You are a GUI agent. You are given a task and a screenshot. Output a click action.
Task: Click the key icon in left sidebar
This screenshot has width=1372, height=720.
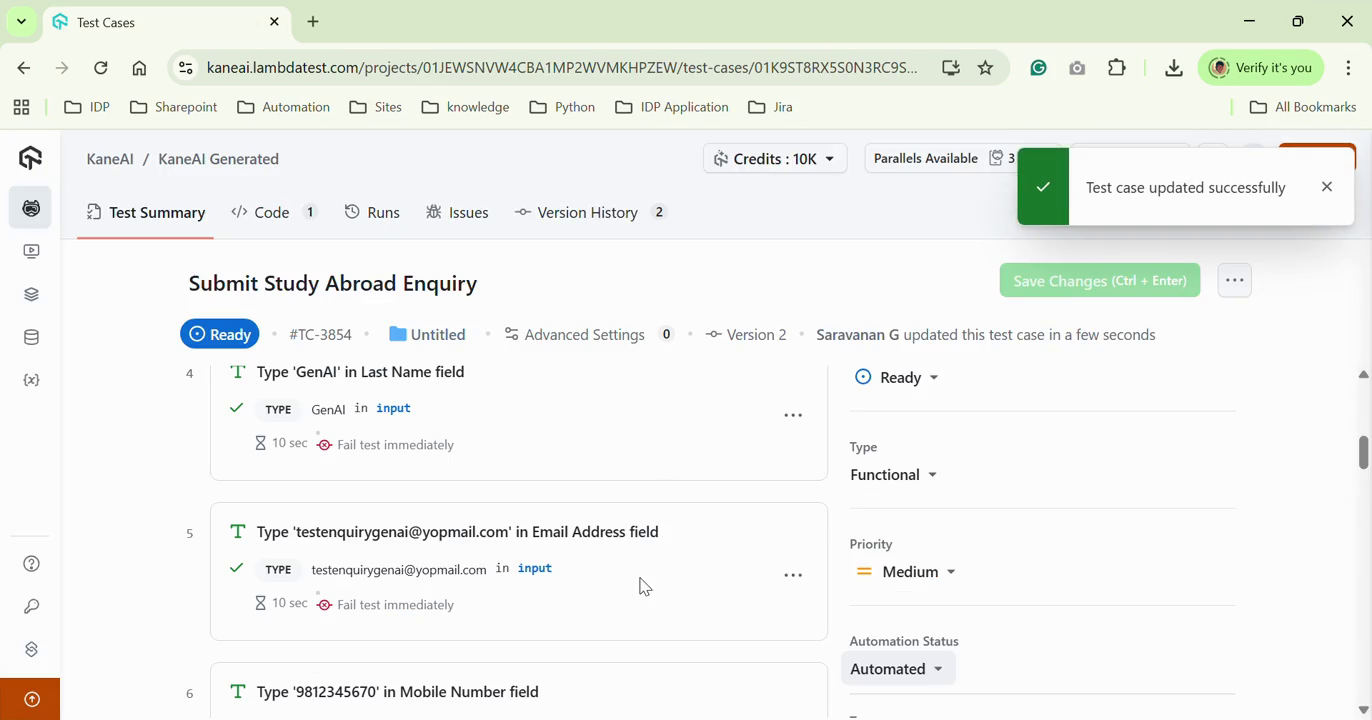coord(31,607)
